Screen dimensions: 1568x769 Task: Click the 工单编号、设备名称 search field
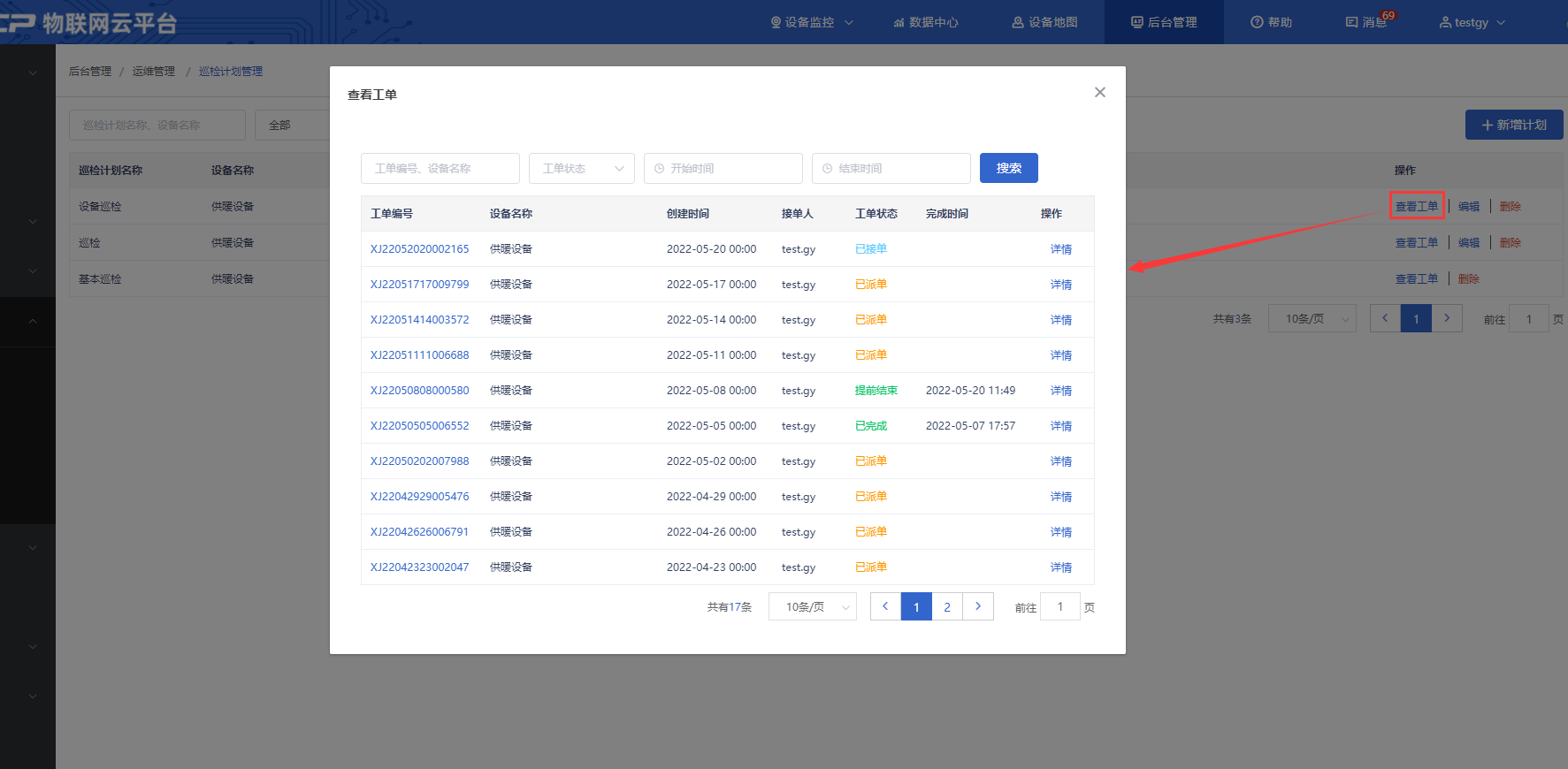click(440, 168)
